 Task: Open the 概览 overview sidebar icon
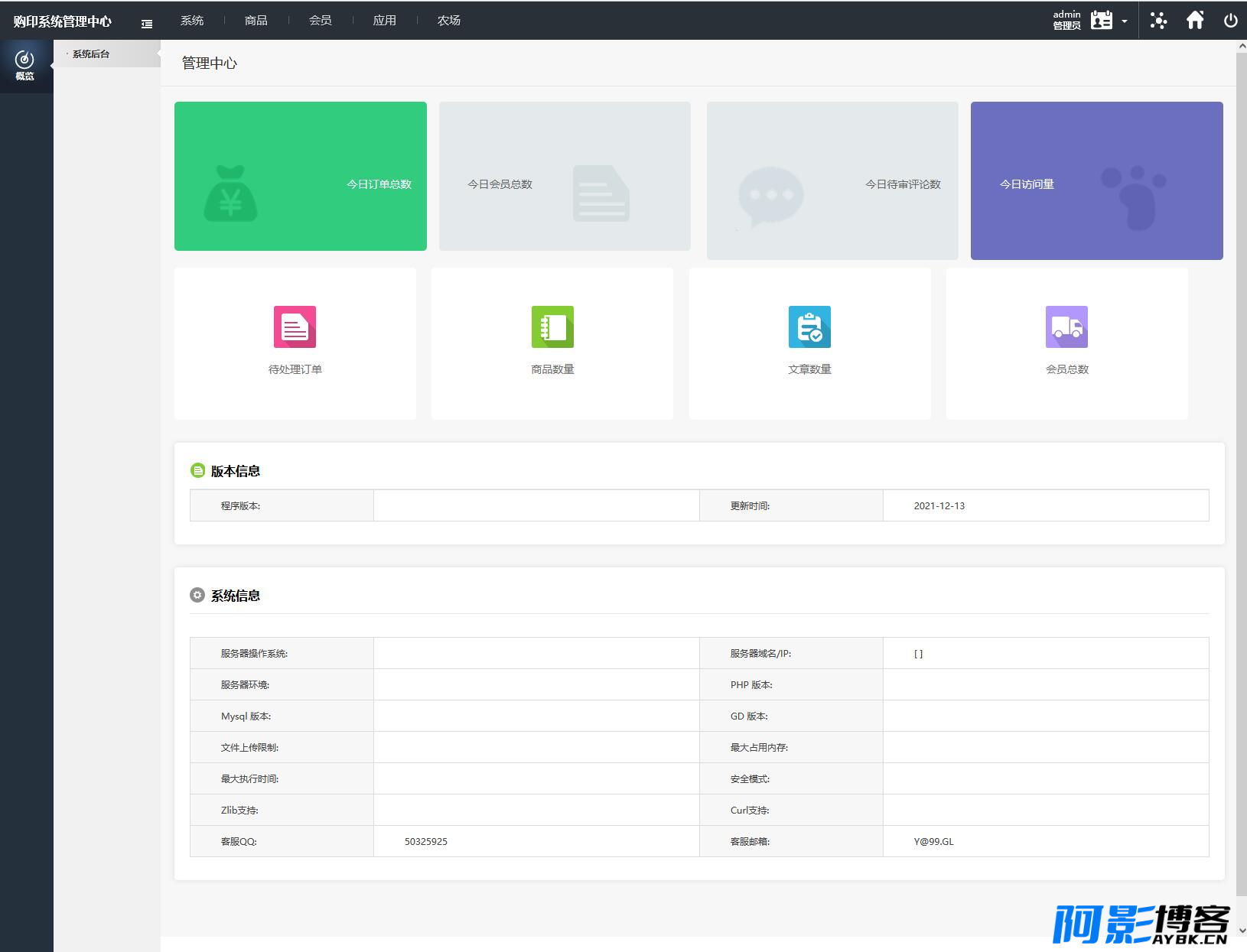(25, 66)
